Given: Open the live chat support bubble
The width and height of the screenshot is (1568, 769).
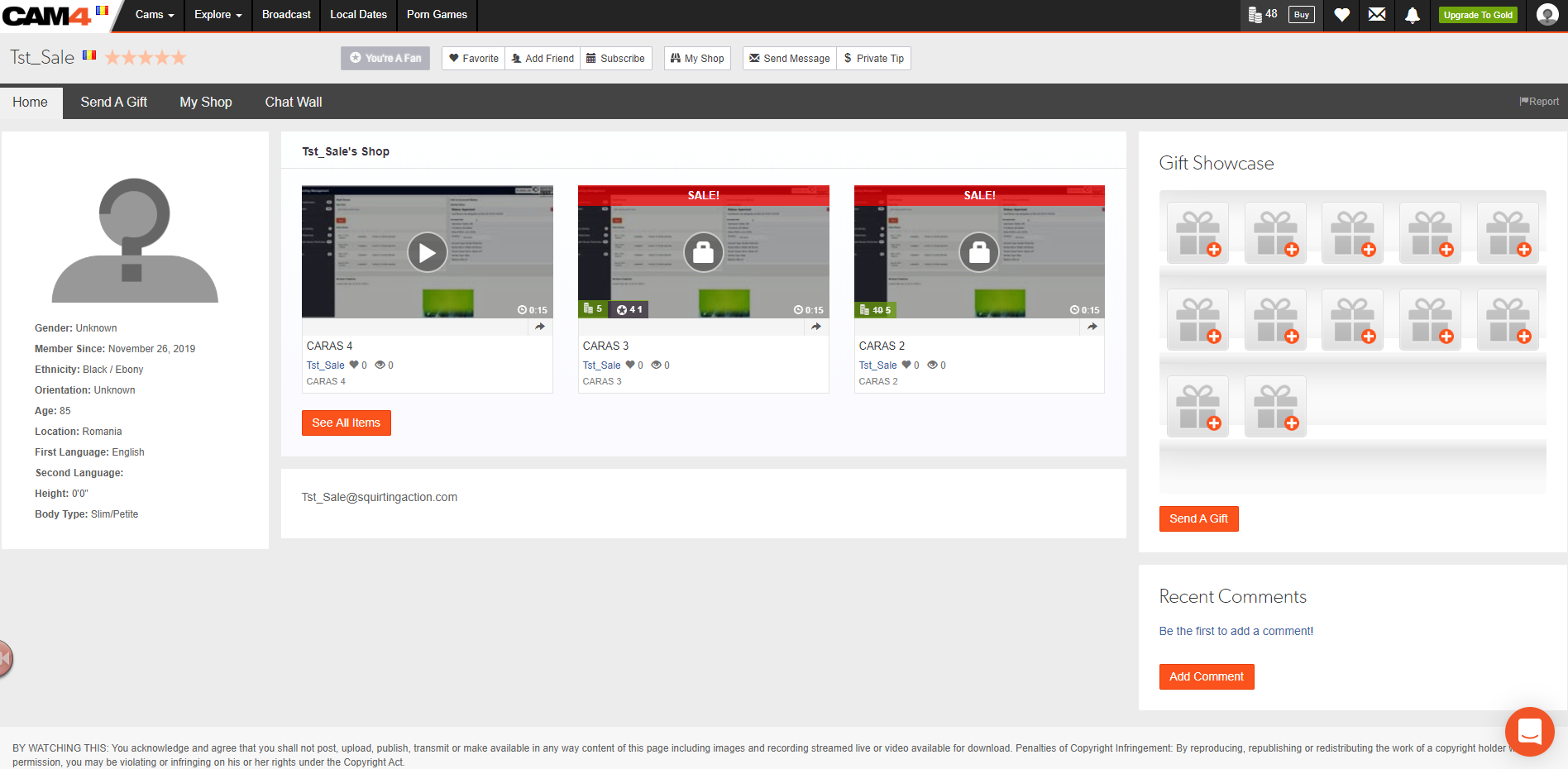Looking at the screenshot, I should 1529,731.
